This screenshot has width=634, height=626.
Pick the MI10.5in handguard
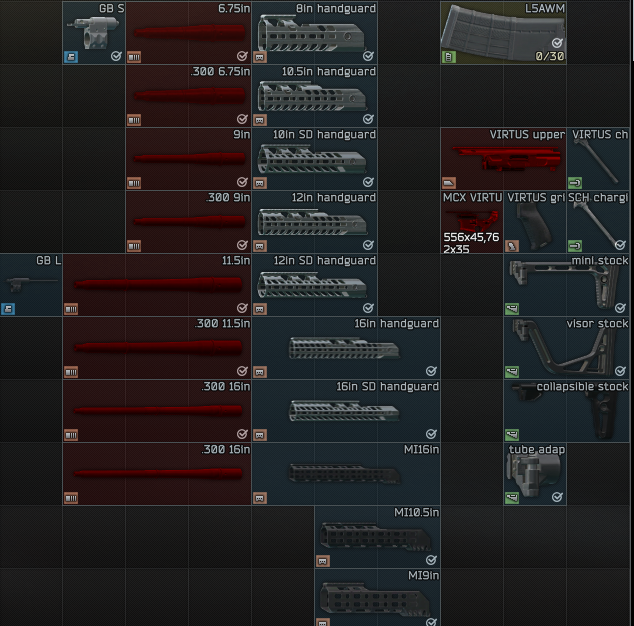pyautogui.click(x=378, y=537)
